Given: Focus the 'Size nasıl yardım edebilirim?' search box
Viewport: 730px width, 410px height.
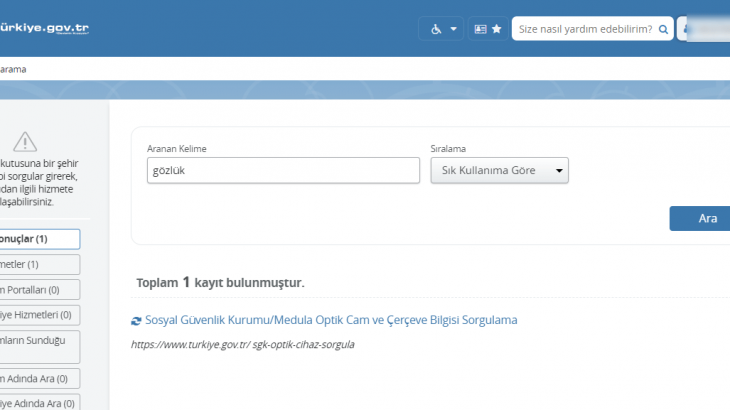Looking at the screenshot, I should [585, 29].
